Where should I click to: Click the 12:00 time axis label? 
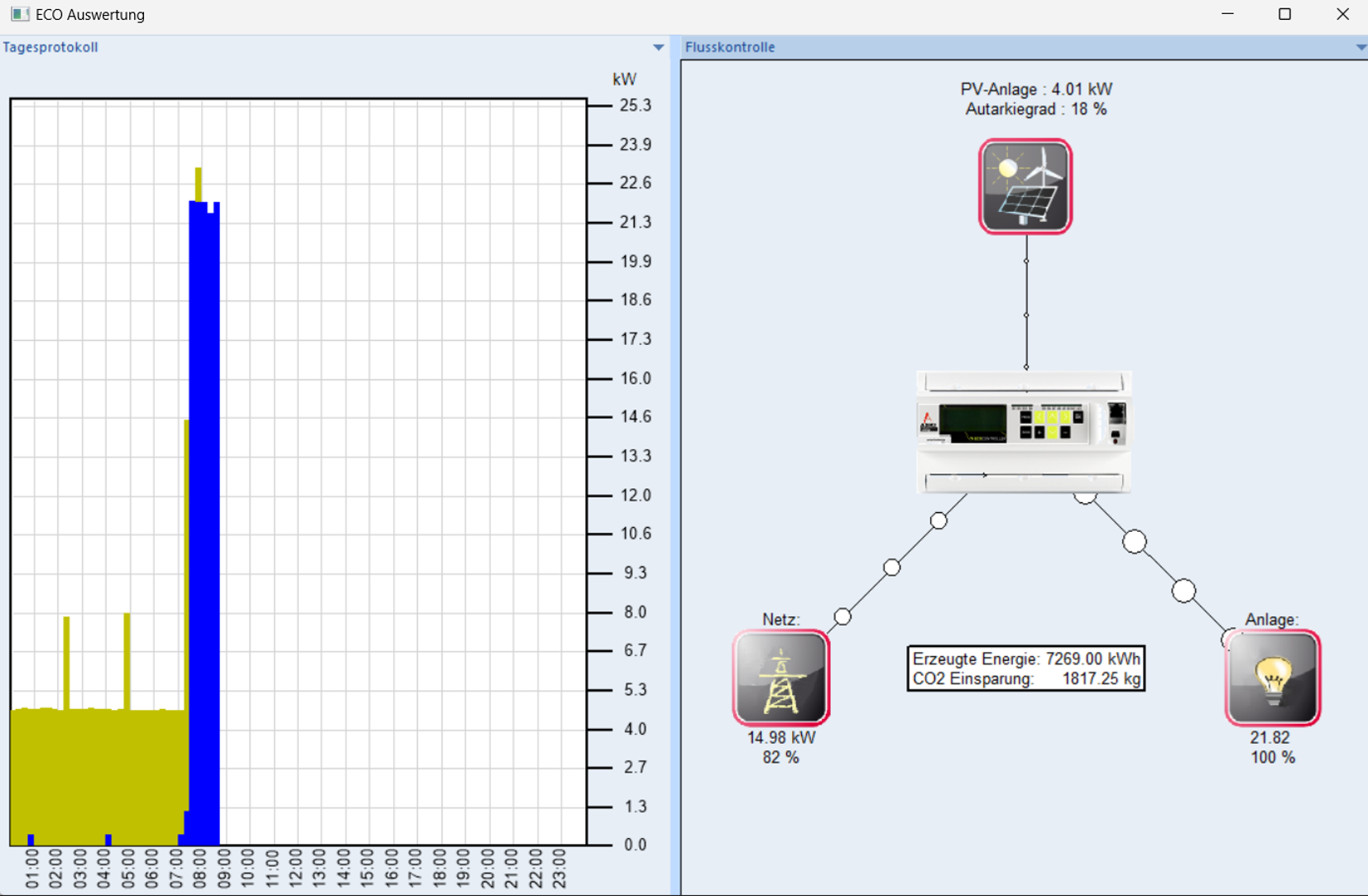point(295,869)
